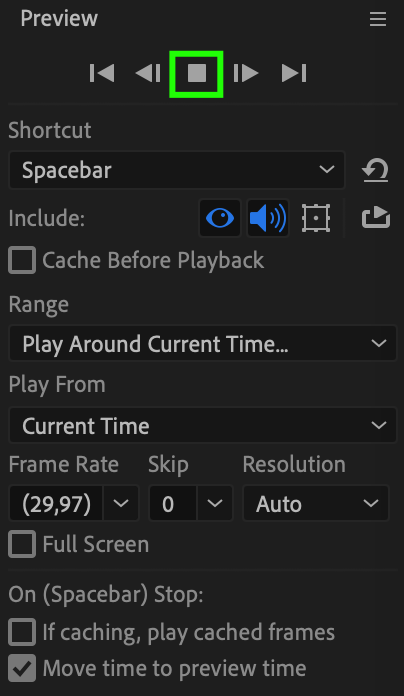Viewport: 404px width, 696px height.
Task: Enable the Full Screen checkbox
Action: 22,544
